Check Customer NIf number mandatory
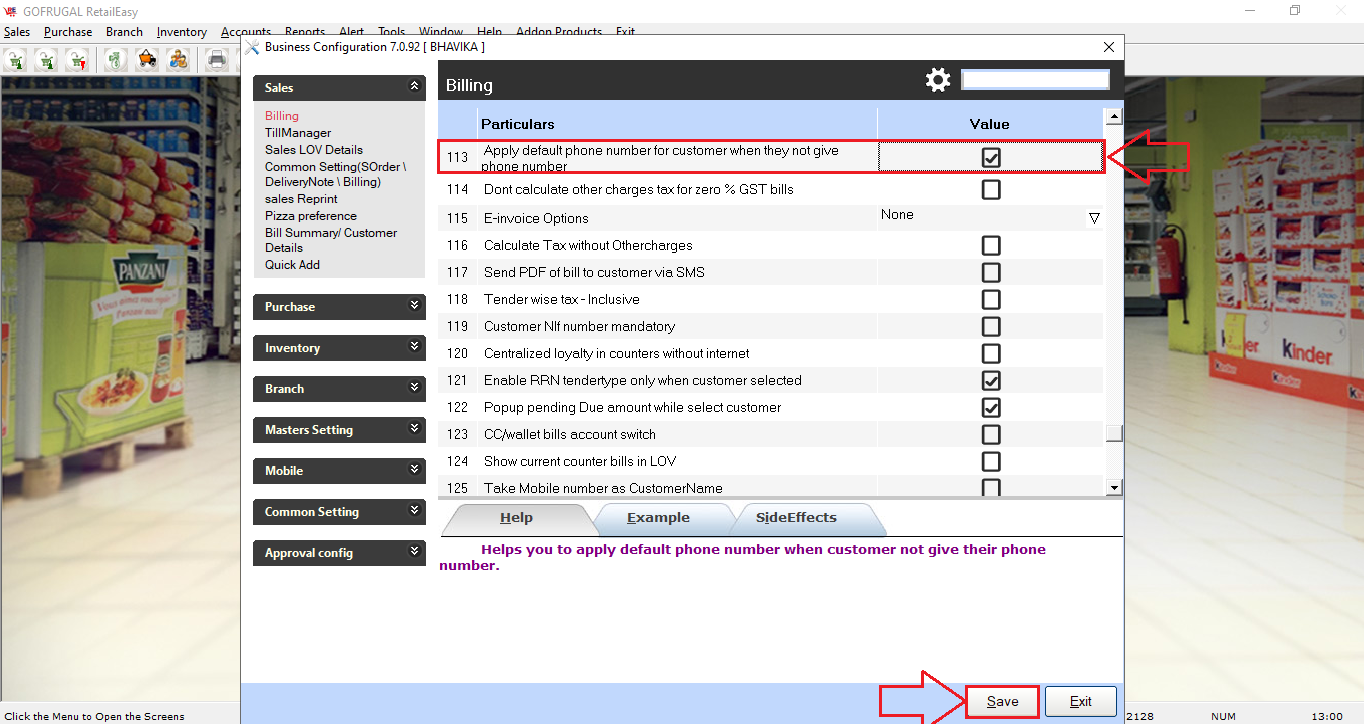 point(991,326)
